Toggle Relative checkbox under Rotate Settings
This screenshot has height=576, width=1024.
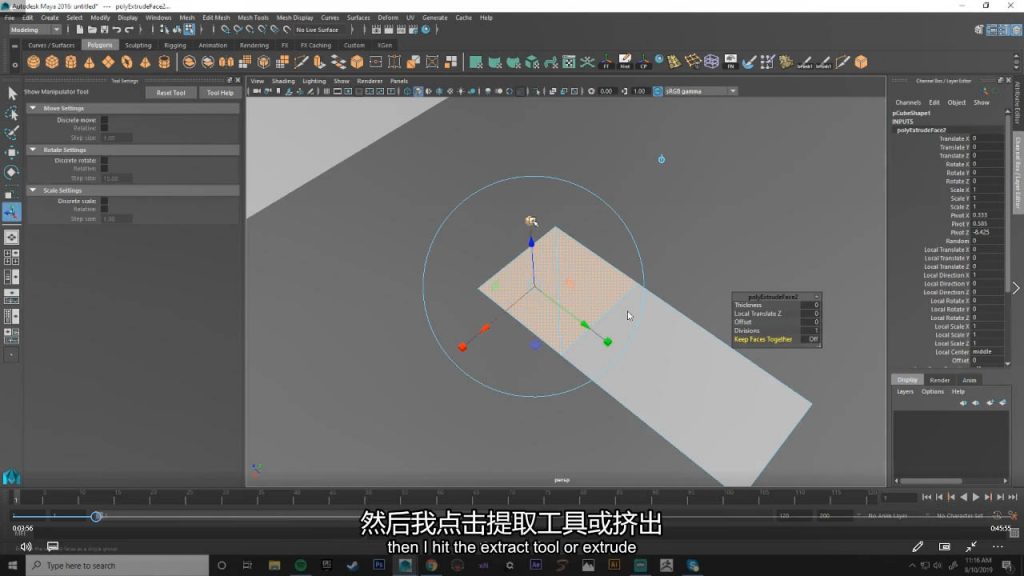pos(104,169)
